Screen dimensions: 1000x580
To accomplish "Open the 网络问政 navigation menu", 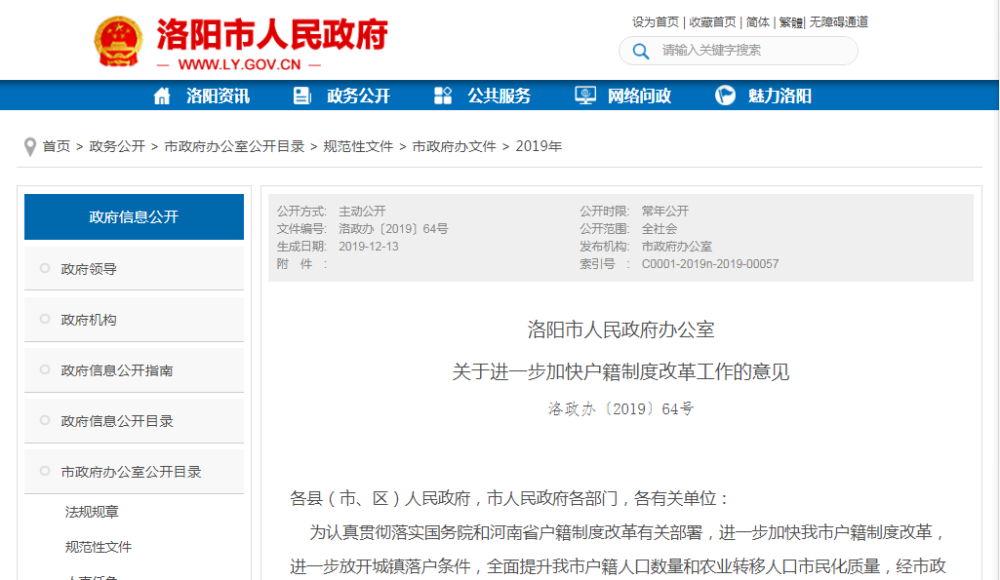I will pyautogui.click(x=639, y=96).
